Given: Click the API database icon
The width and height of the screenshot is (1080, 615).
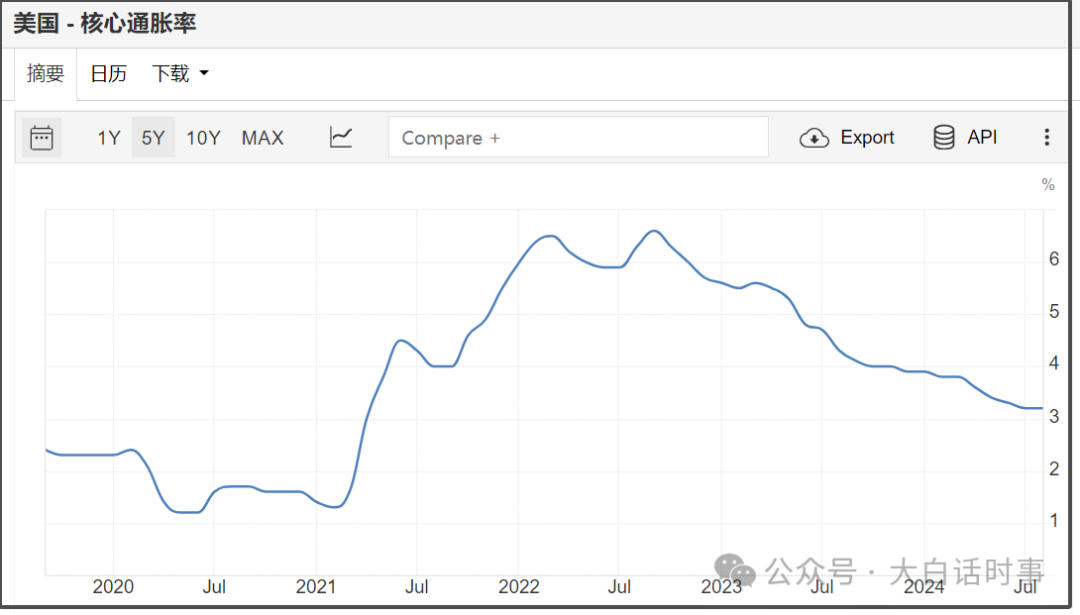Looking at the screenshot, I should pyautogui.click(x=944, y=137).
